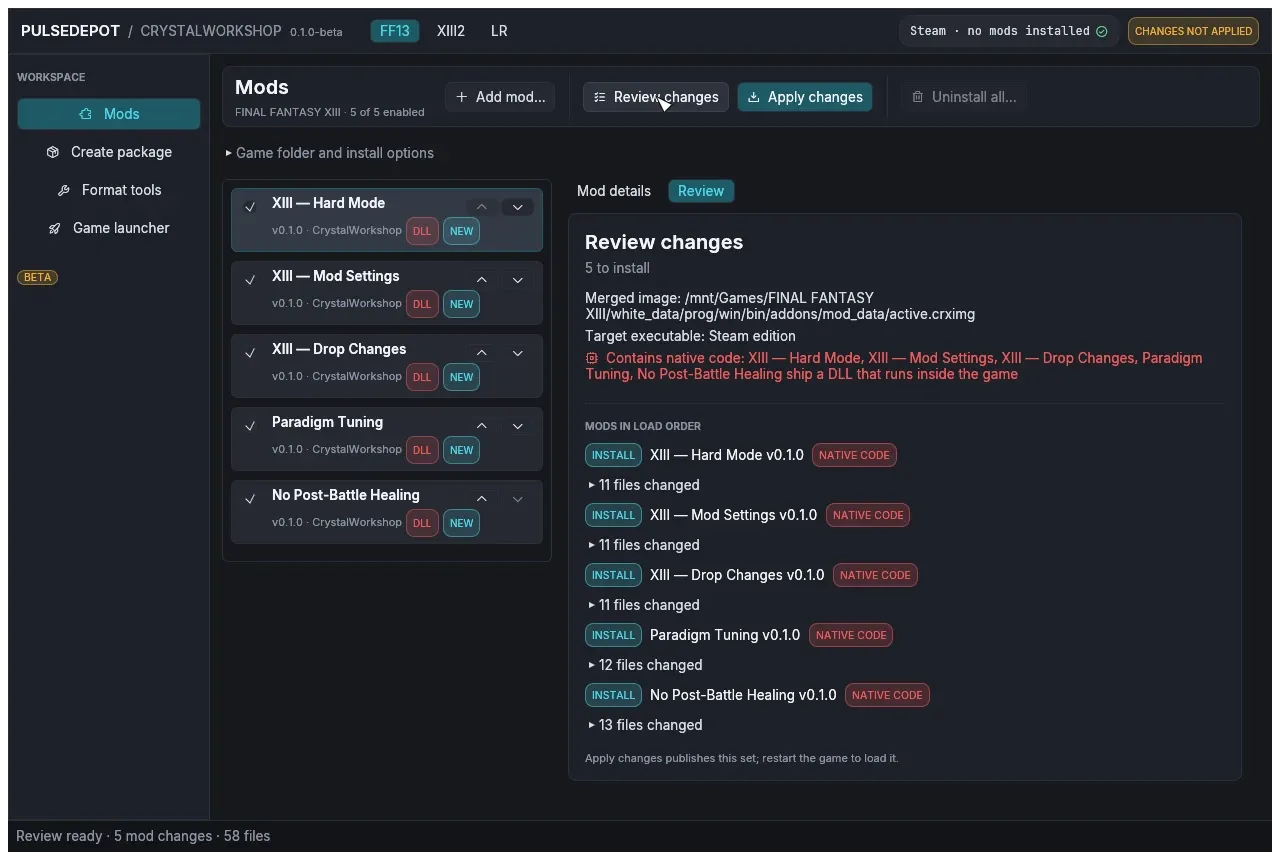This screenshot has width=1280, height=860.
Task: Move XIII — Hard Mode down in load order
Action: tap(518, 207)
